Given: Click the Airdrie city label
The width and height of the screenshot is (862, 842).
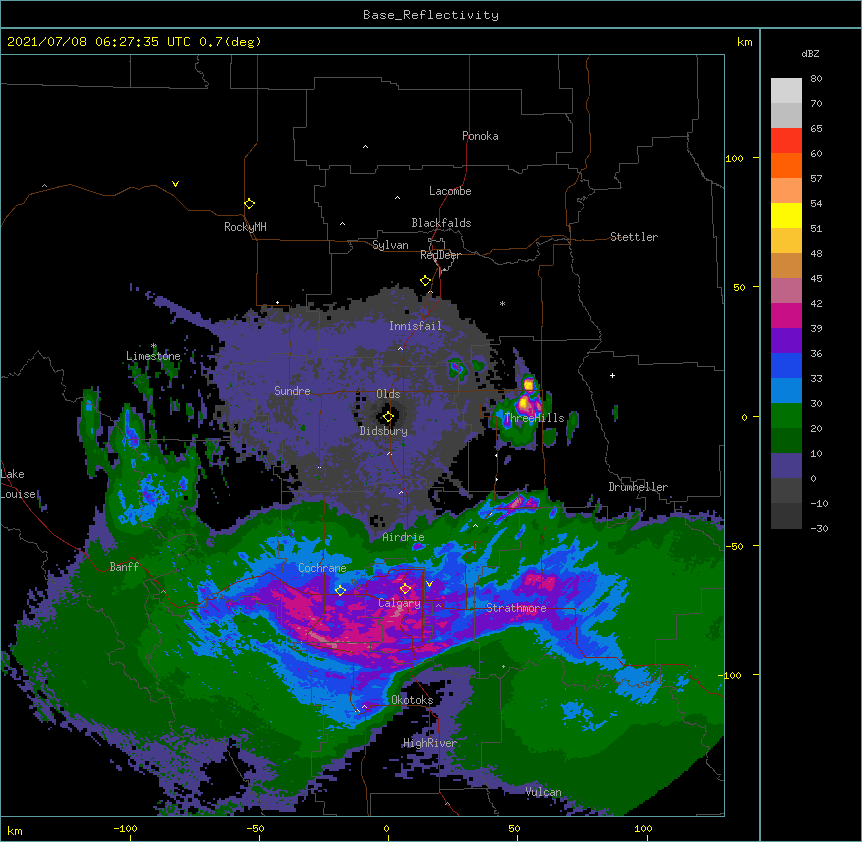Looking at the screenshot, I should 403,537.
